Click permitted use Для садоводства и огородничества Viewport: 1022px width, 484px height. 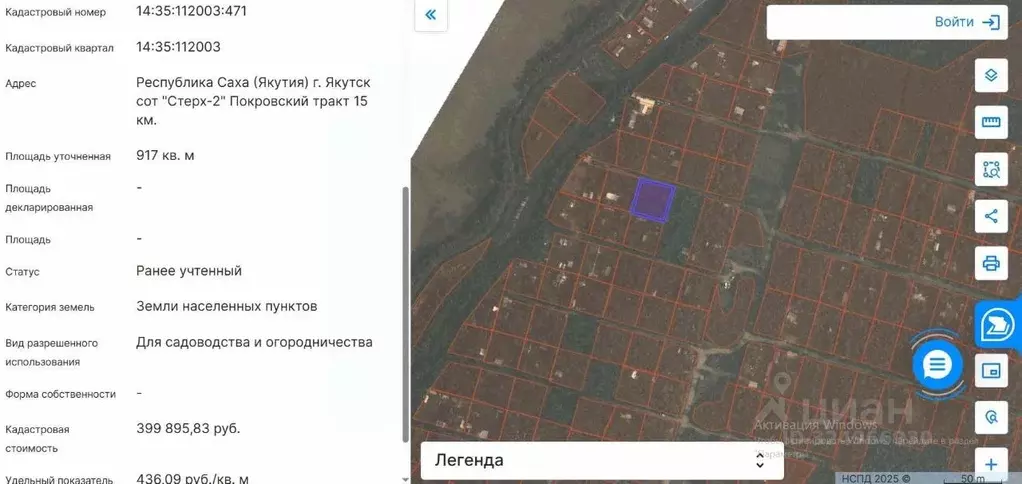point(254,343)
